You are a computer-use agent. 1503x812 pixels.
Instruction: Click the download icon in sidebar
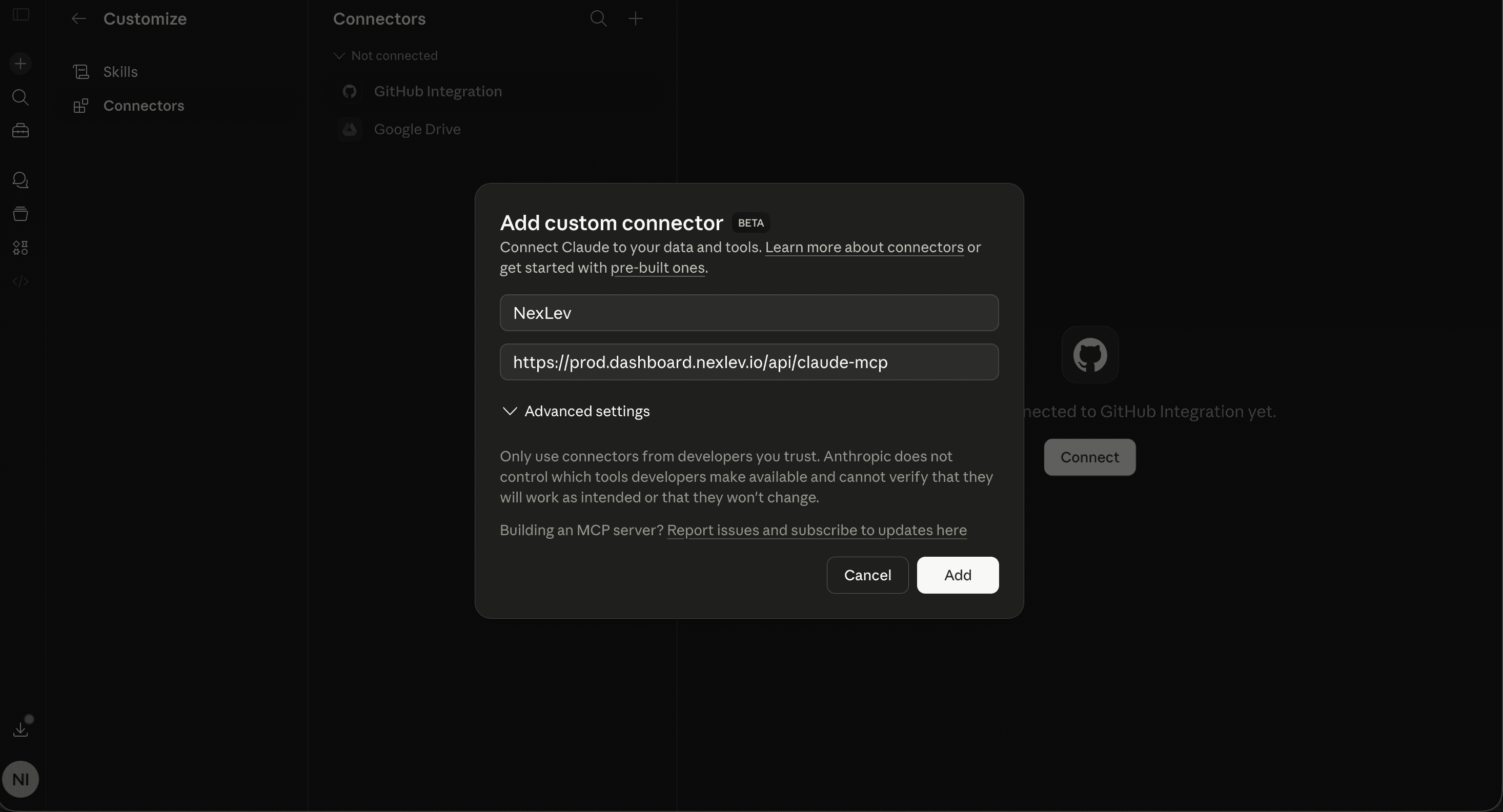coord(21,729)
